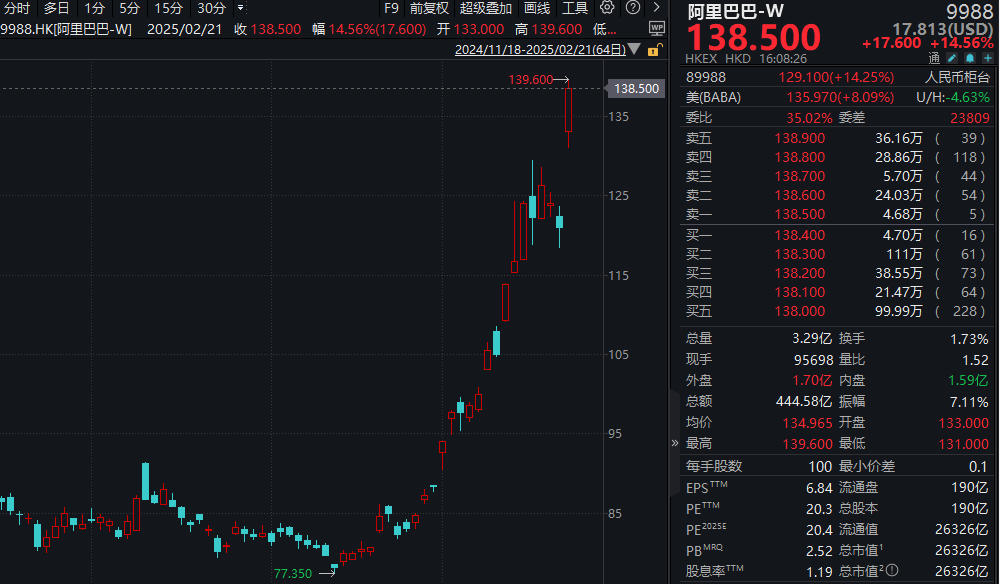Click the 卖一 volume 4.68万

click(902, 215)
